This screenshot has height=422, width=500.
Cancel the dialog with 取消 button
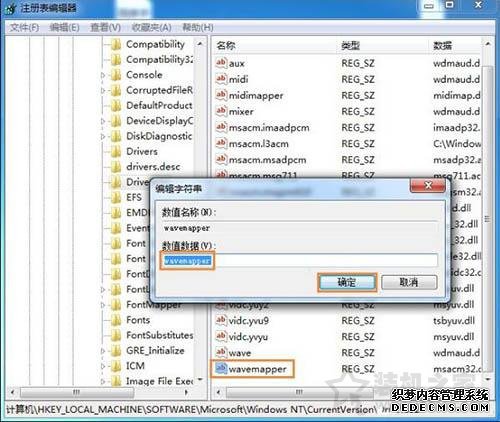[409, 282]
